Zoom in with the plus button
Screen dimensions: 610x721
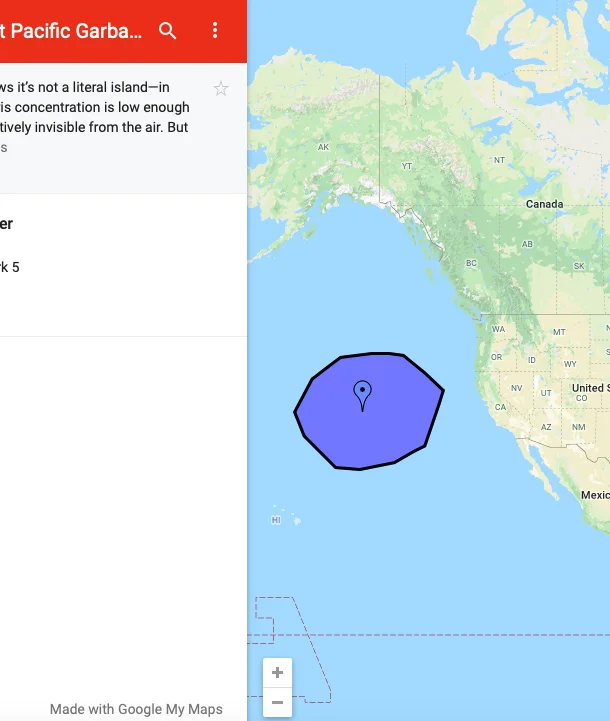(277, 673)
